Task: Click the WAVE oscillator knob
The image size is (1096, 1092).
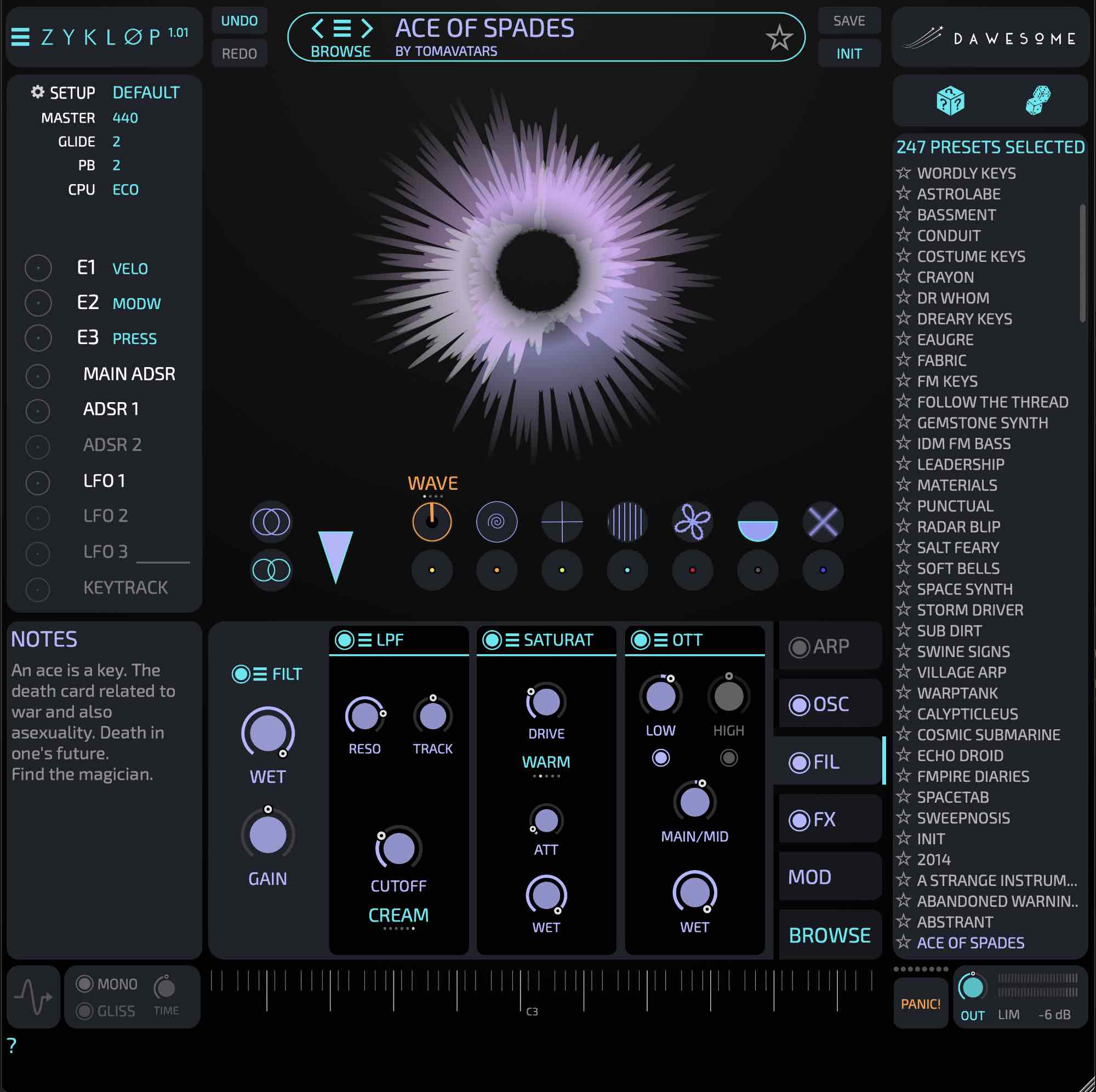Action: click(x=432, y=521)
